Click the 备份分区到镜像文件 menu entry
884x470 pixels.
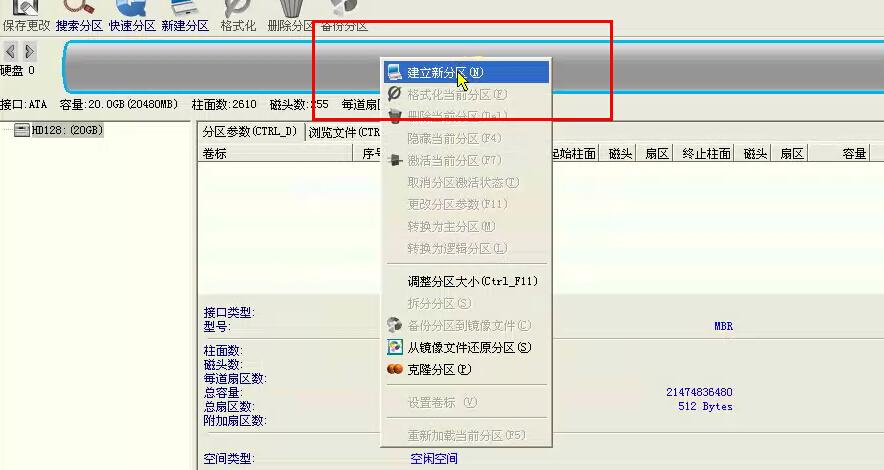pos(466,325)
